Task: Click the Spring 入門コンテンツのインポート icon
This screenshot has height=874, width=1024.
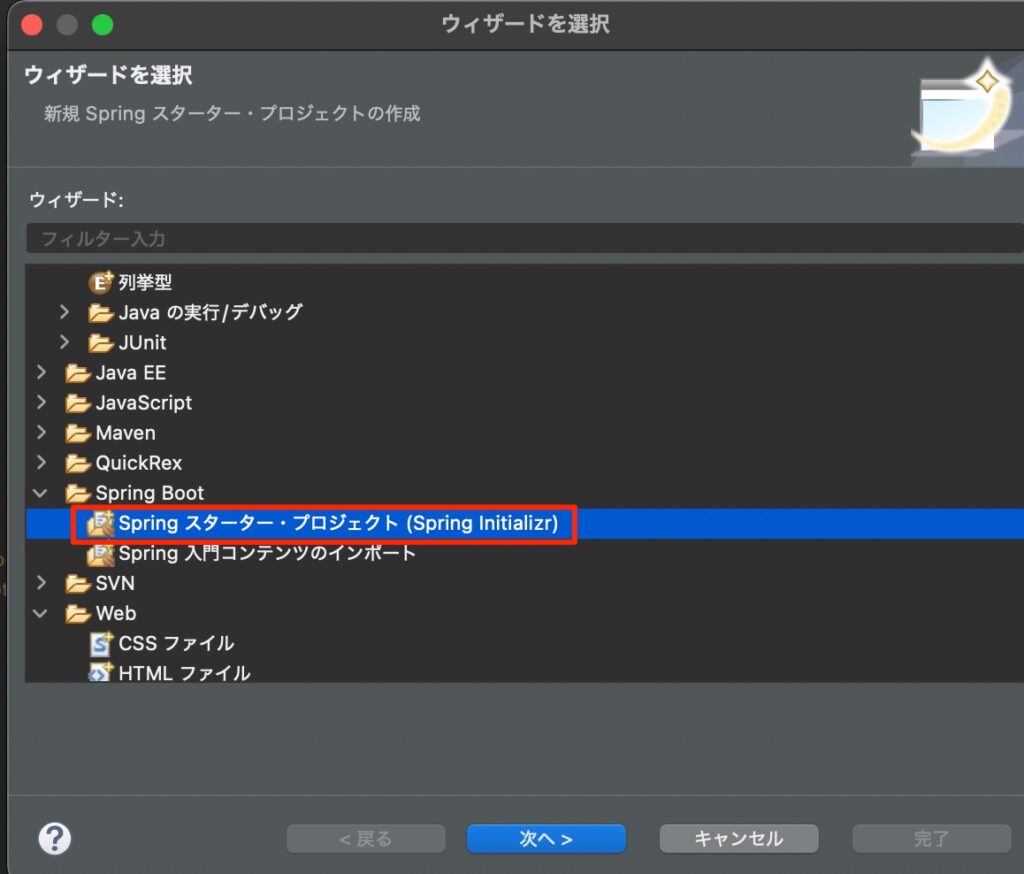Action: pos(101,553)
